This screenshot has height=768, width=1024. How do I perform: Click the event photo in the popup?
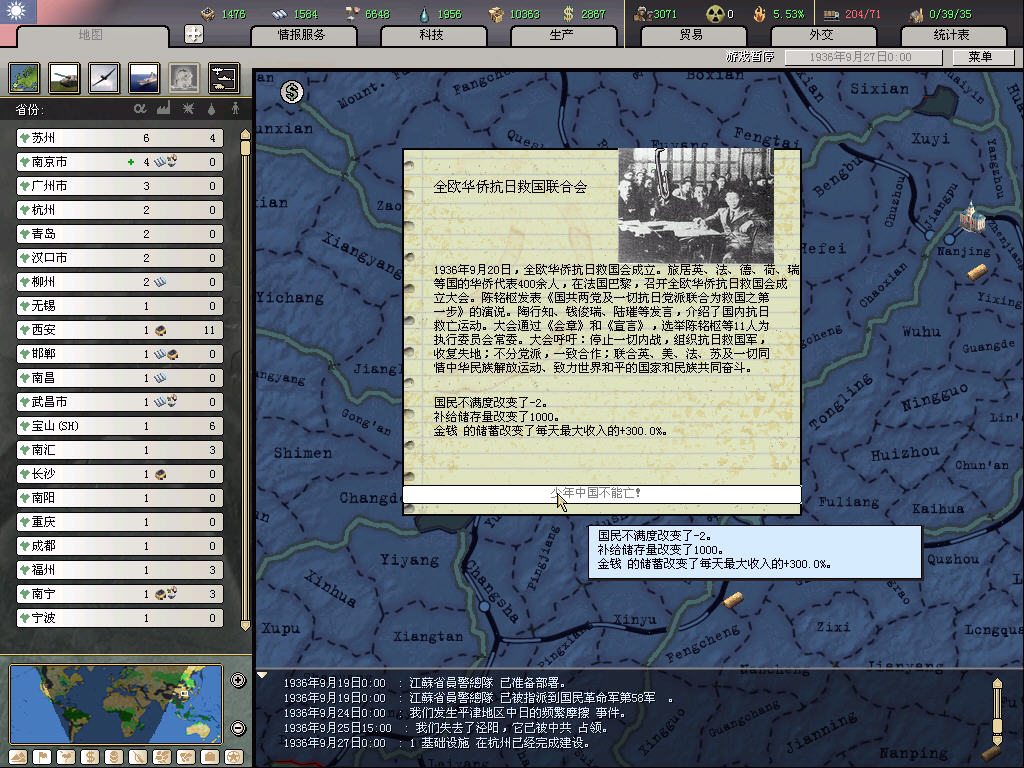pos(696,206)
